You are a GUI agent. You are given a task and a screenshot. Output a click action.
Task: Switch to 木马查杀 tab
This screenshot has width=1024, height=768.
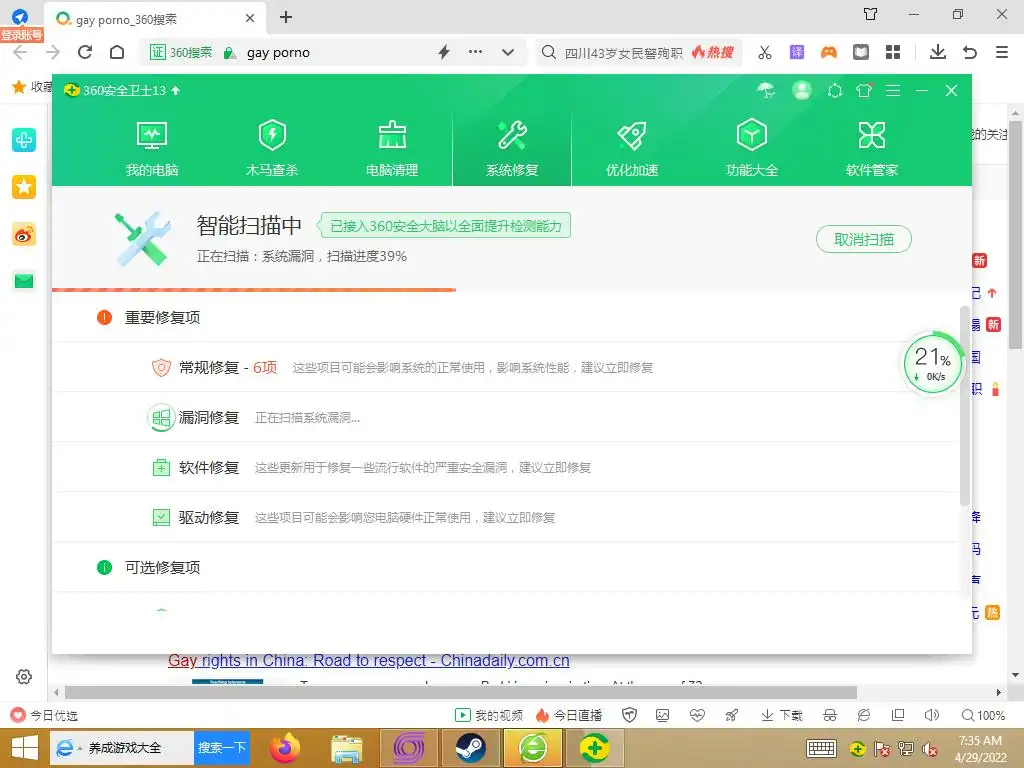pyautogui.click(x=272, y=149)
